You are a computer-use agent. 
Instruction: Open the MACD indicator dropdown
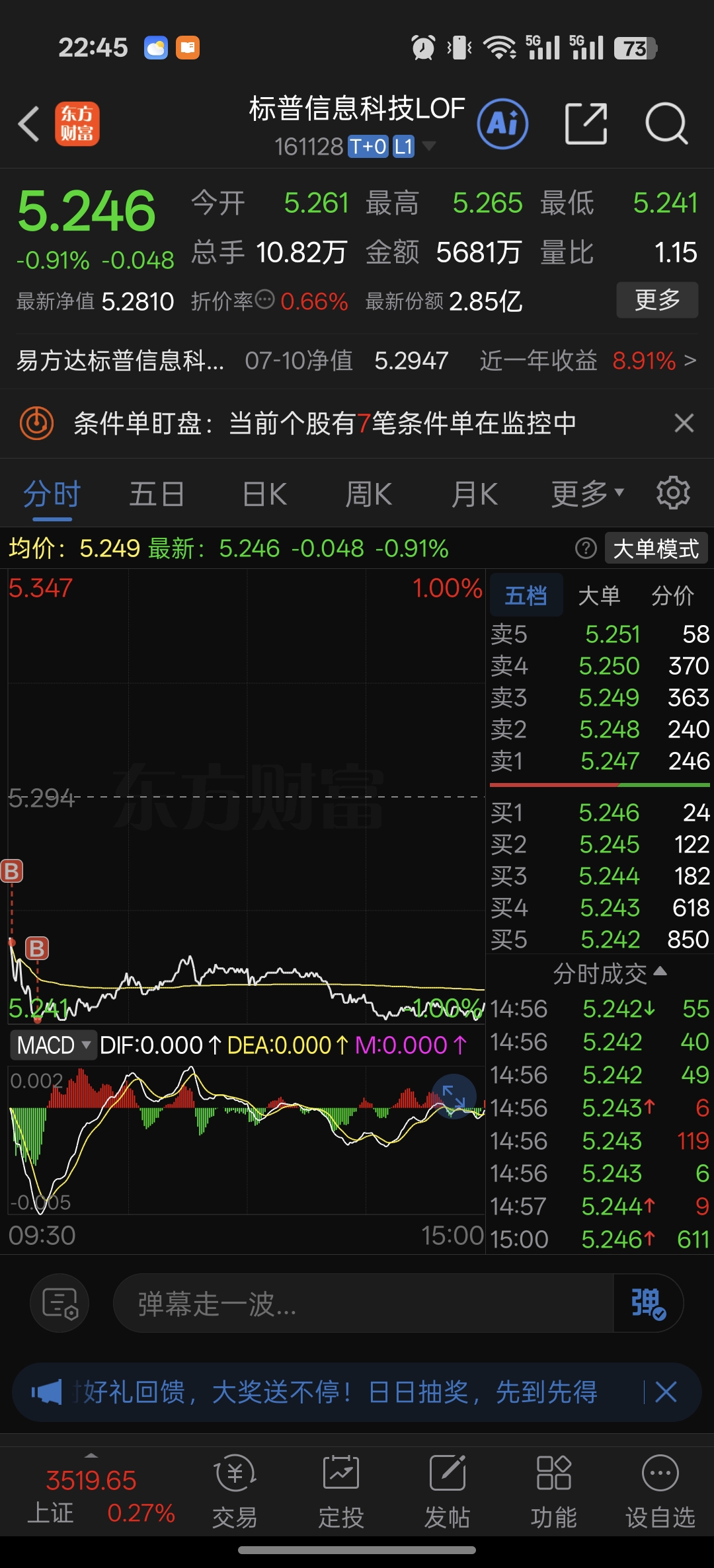pyautogui.click(x=54, y=1045)
